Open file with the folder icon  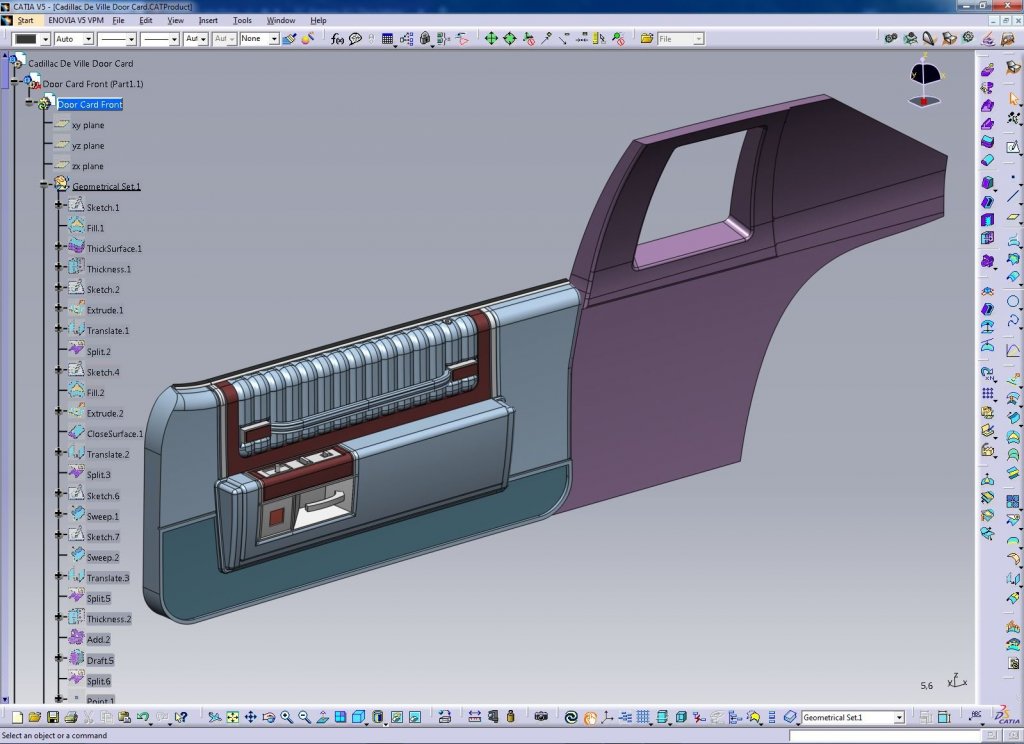(x=34, y=717)
